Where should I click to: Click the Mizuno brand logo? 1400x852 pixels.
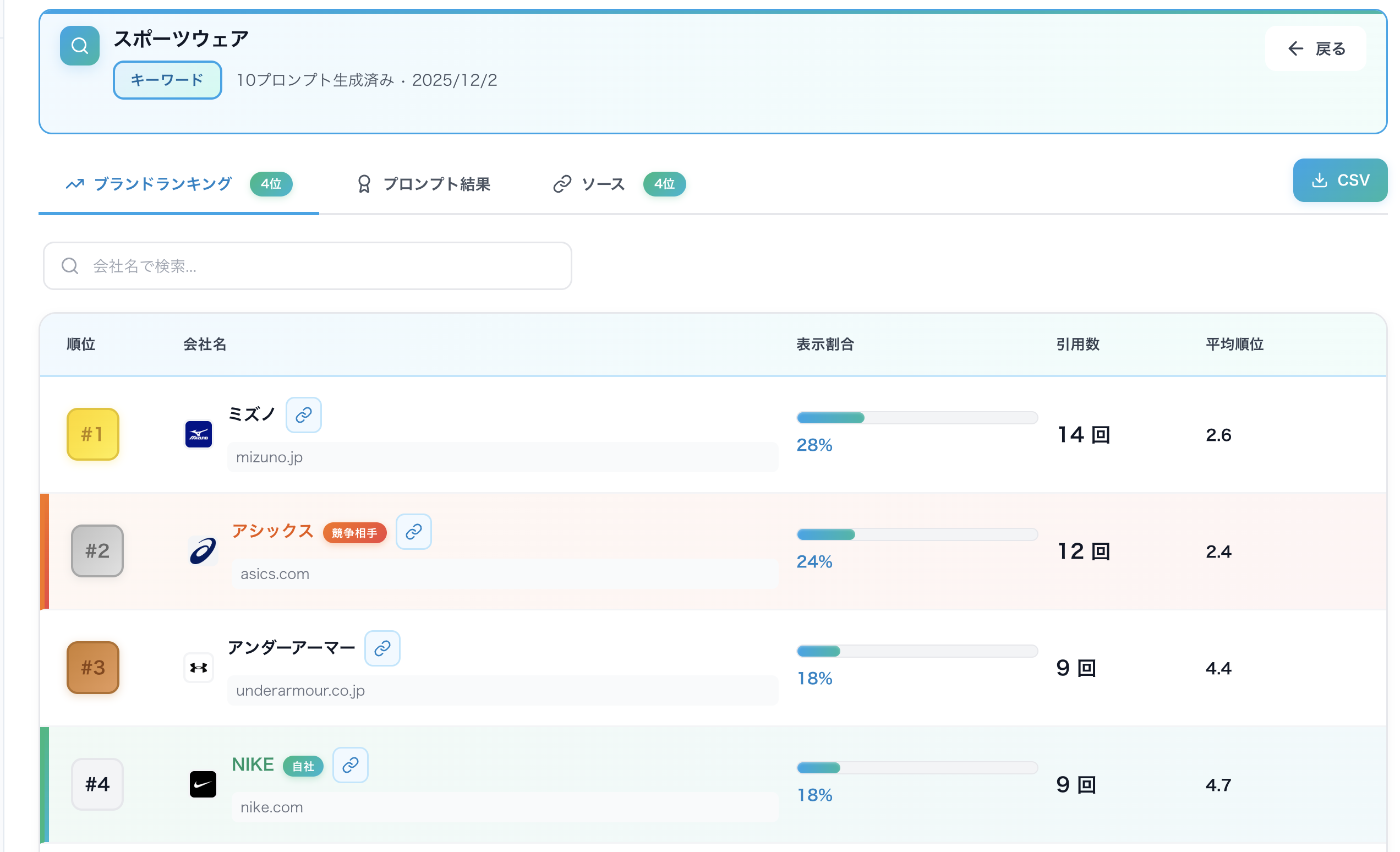(198, 434)
